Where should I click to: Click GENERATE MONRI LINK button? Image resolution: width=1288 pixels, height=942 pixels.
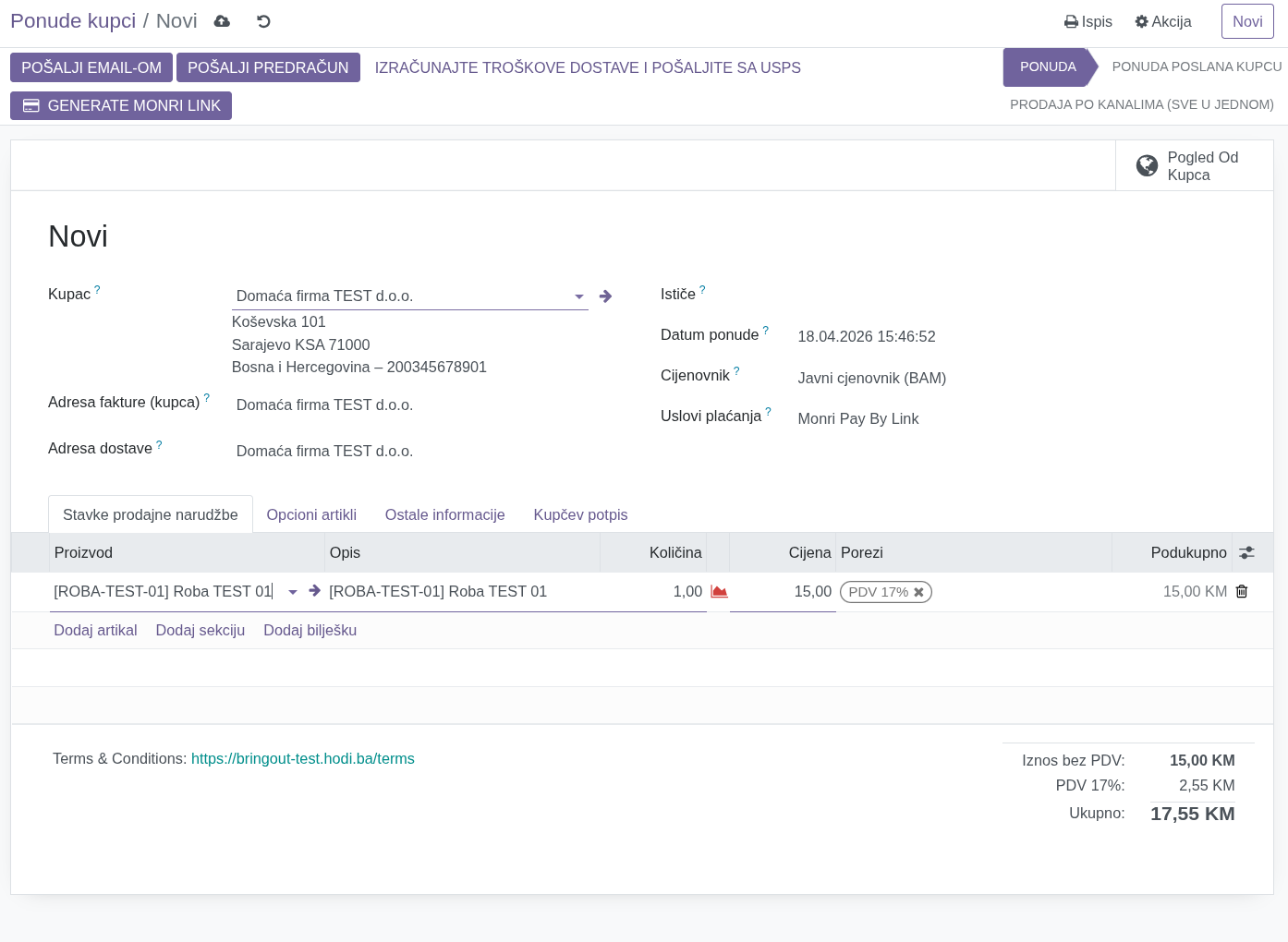pos(121,105)
